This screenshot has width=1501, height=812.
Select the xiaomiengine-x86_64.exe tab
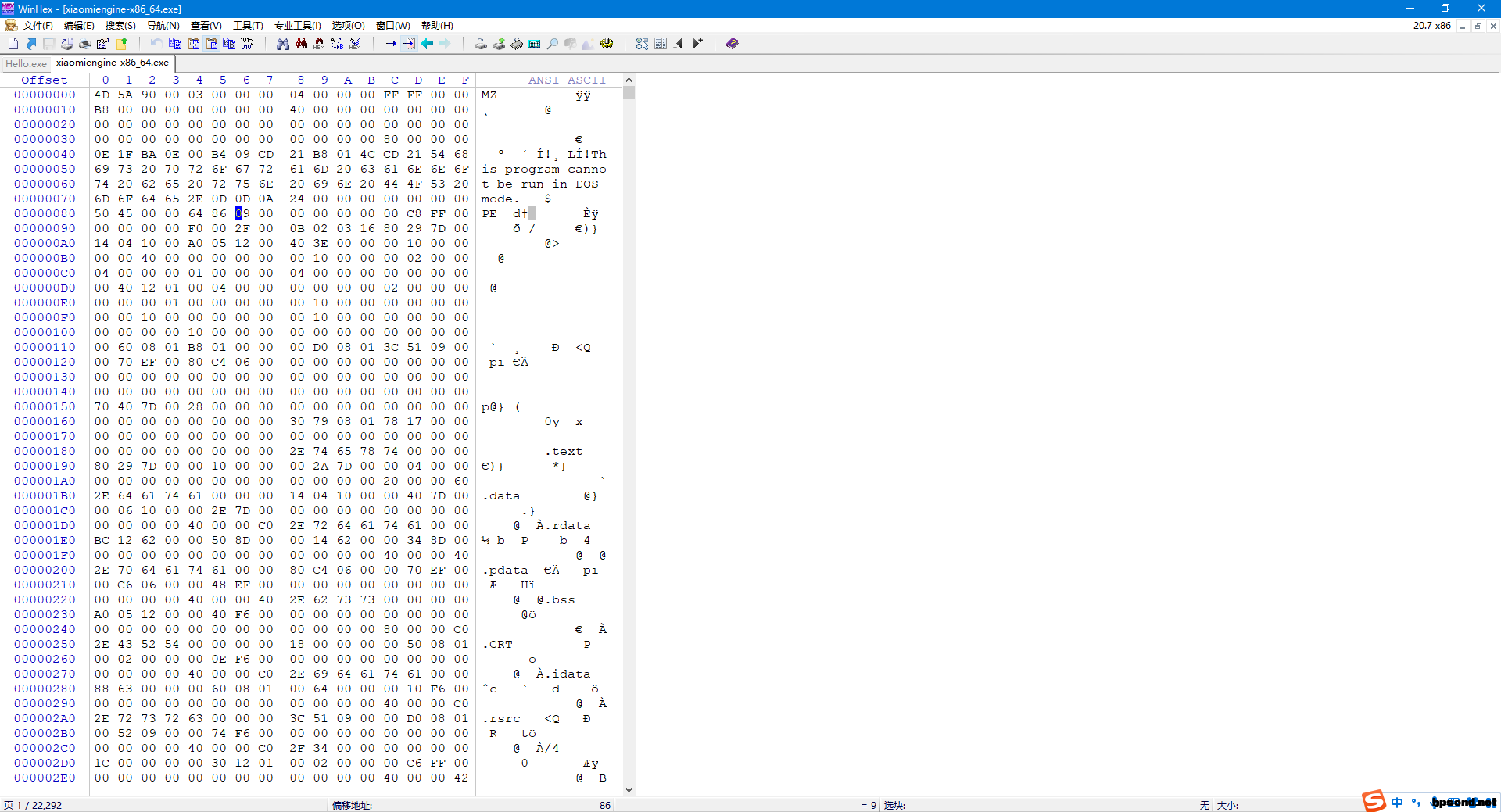(113, 63)
